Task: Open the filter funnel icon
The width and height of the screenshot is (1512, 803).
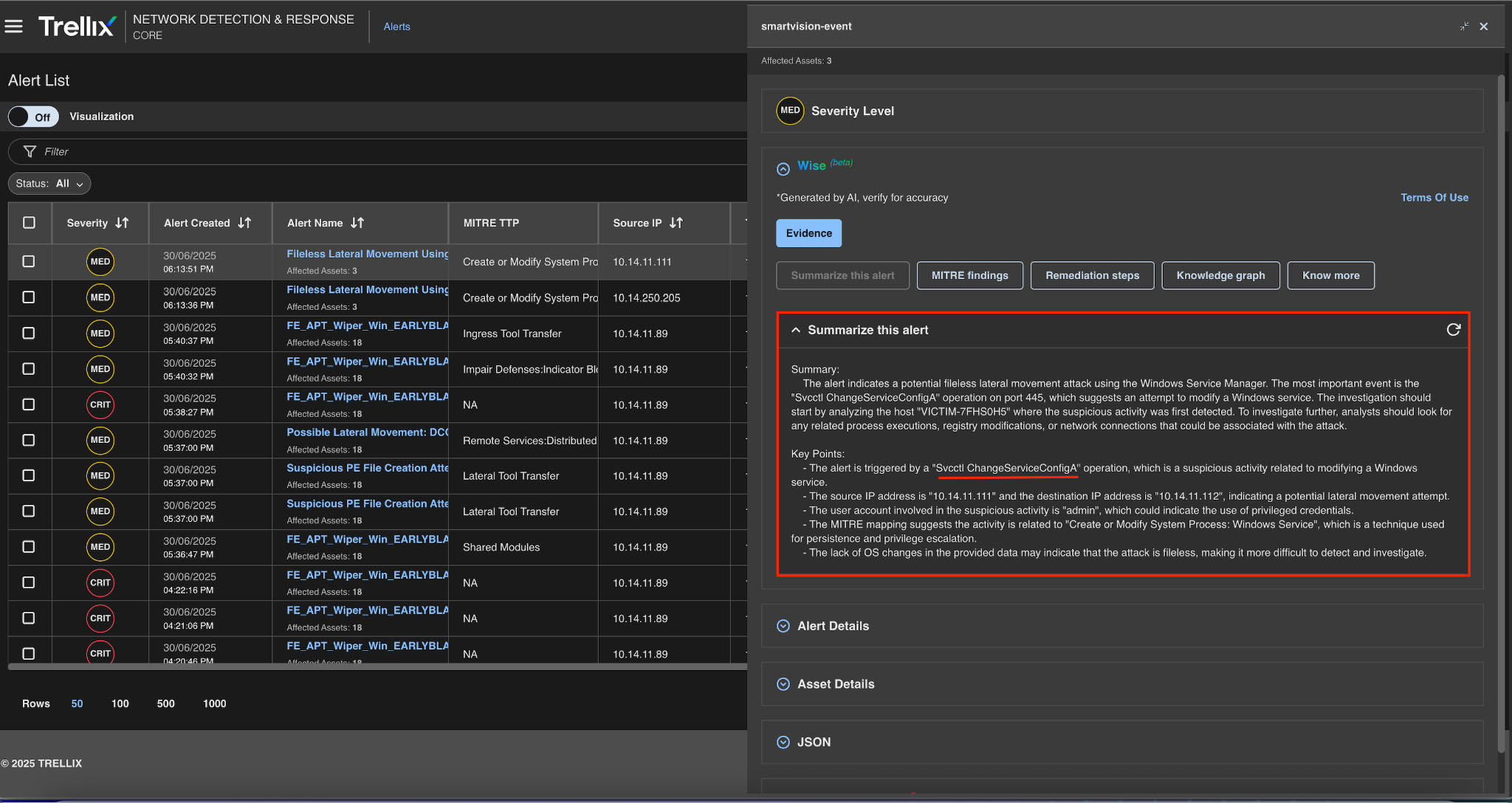Action: click(x=30, y=151)
